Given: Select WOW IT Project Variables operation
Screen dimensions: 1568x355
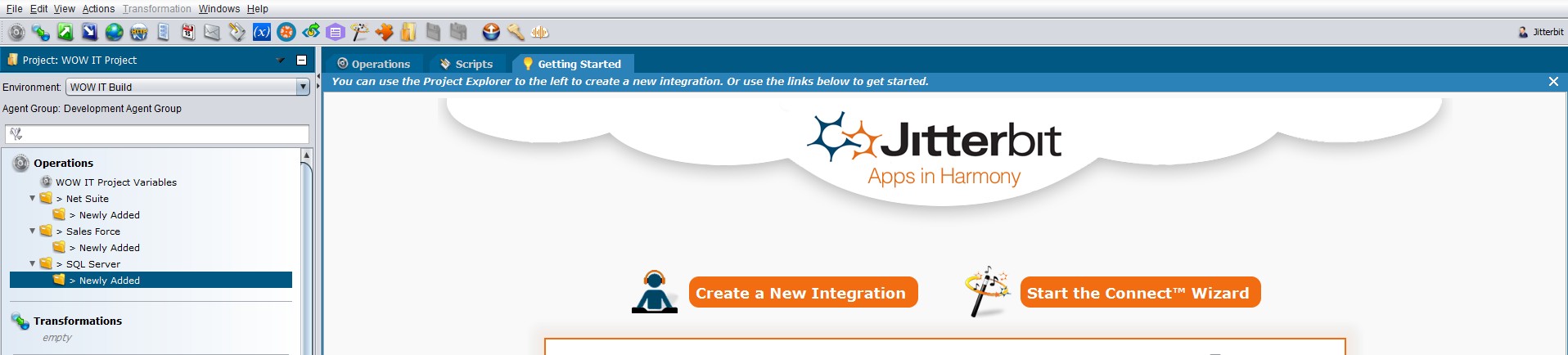Looking at the screenshot, I should pos(115,182).
